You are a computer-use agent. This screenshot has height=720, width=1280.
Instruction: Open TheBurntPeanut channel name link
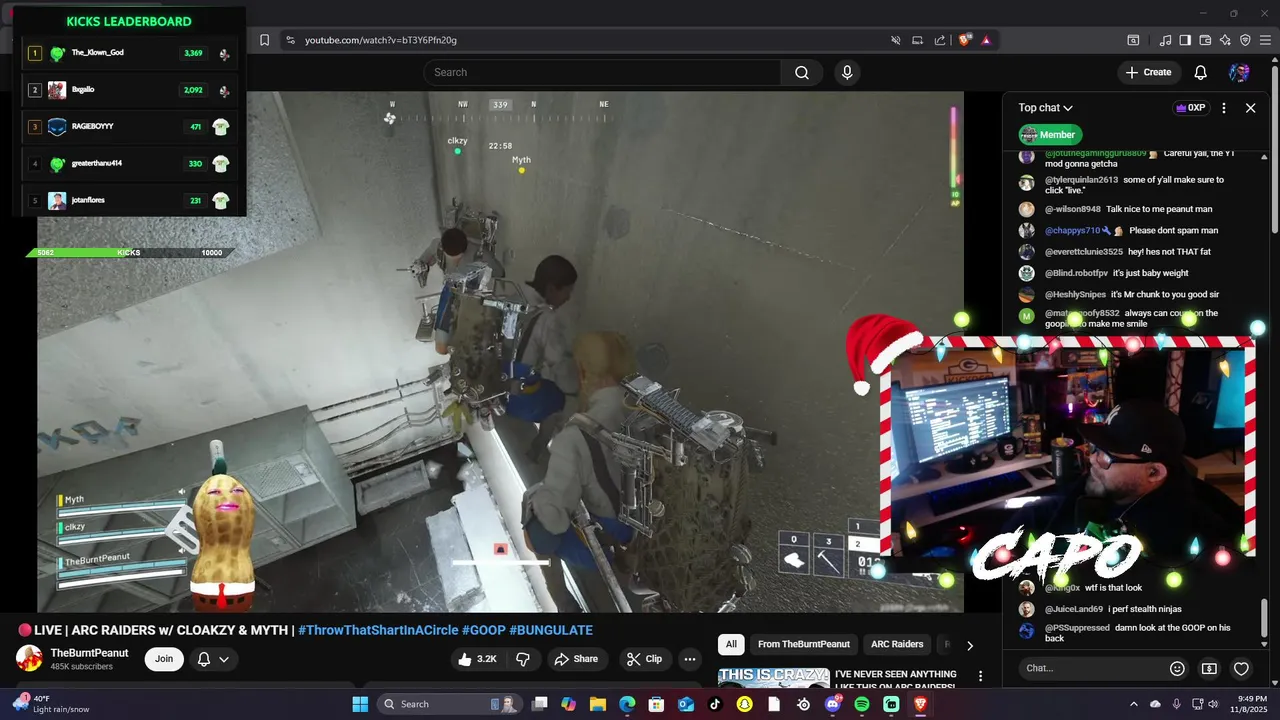pyautogui.click(x=89, y=653)
